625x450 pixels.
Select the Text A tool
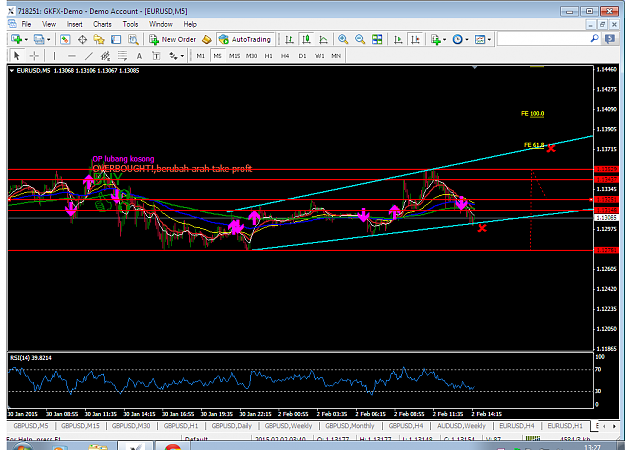coord(139,56)
